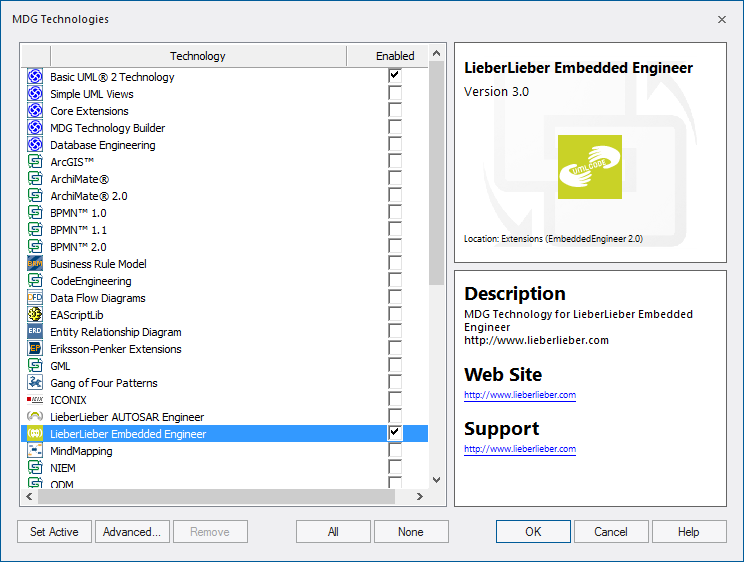The height and width of the screenshot is (562, 744).
Task: Click the Simple UML Views row icon
Action: (x=35, y=94)
